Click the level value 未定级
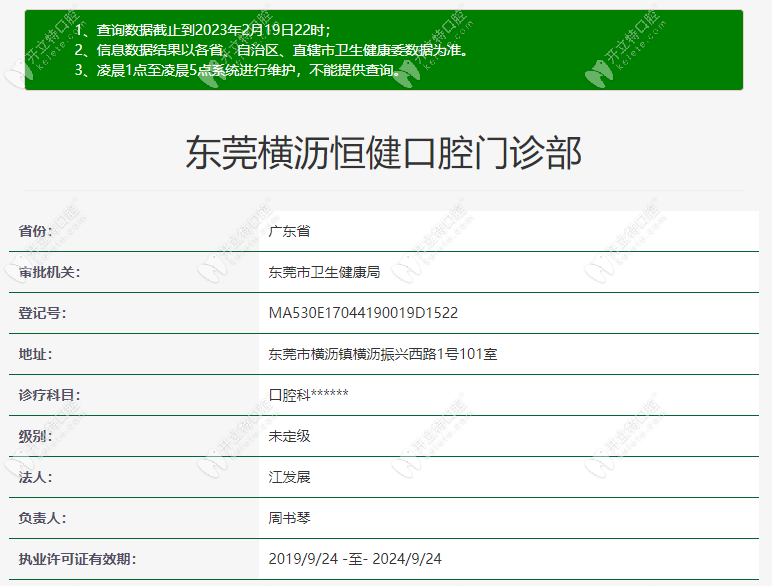Image resolution: width=772 pixels, height=586 pixels. [x=290, y=436]
